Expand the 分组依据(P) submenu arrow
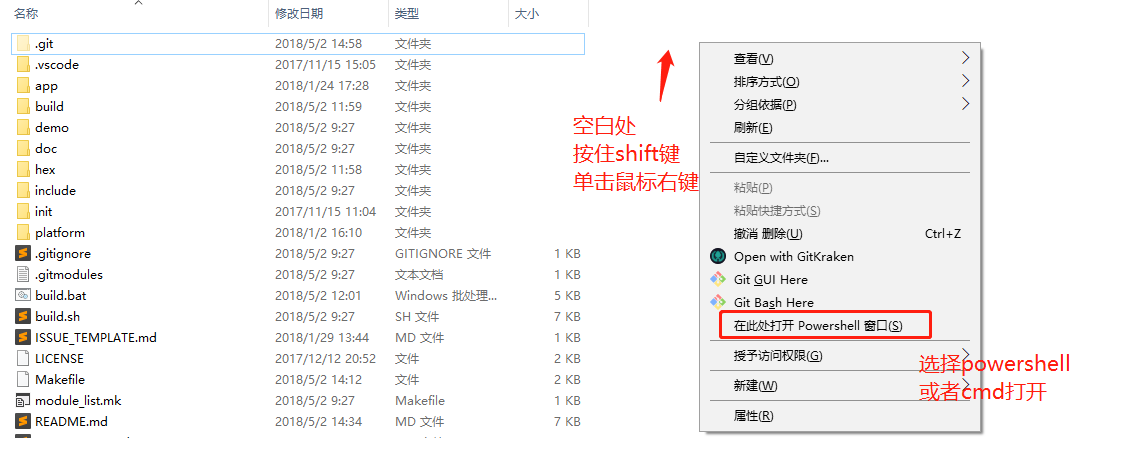This screenshot has width=1130, height=461. pos(966,104)
